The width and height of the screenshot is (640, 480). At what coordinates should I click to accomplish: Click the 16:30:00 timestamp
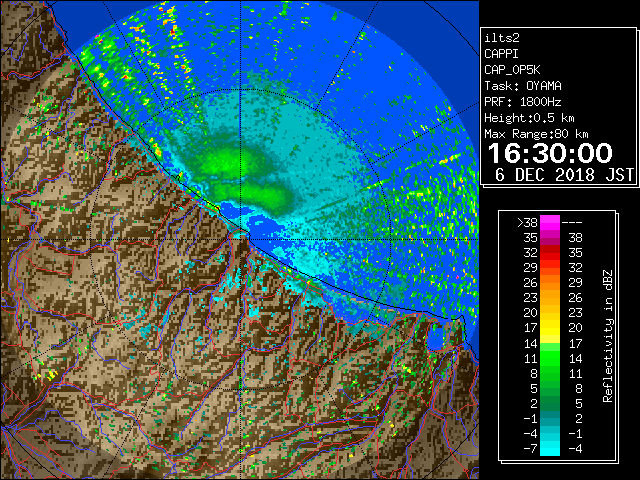click(x=550, y=153)
